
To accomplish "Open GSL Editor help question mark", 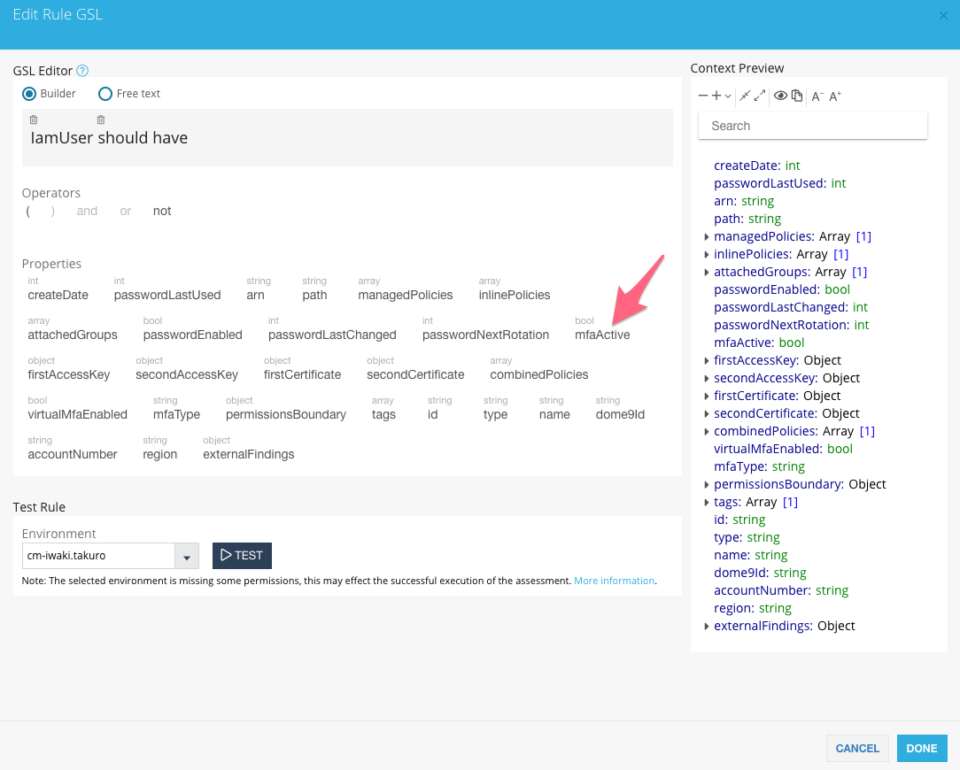I will (x=83, y=70).
